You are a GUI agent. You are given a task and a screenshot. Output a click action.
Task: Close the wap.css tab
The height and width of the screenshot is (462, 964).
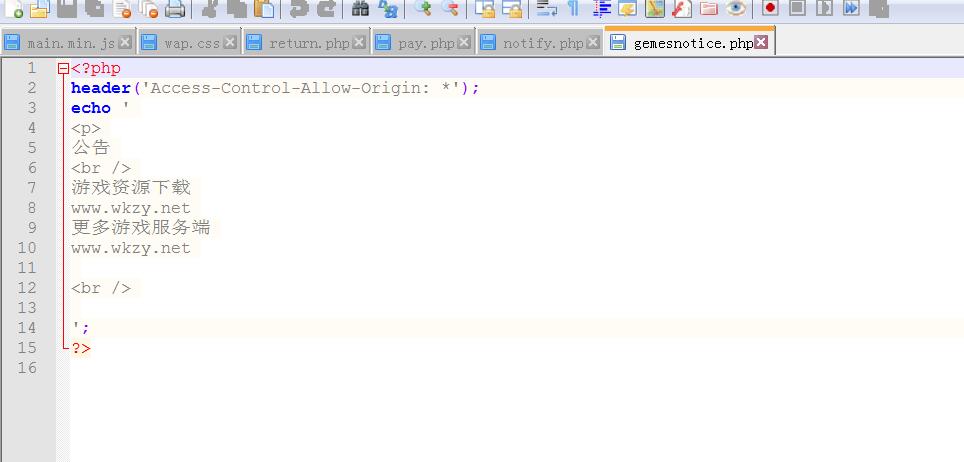pos(230,43)
